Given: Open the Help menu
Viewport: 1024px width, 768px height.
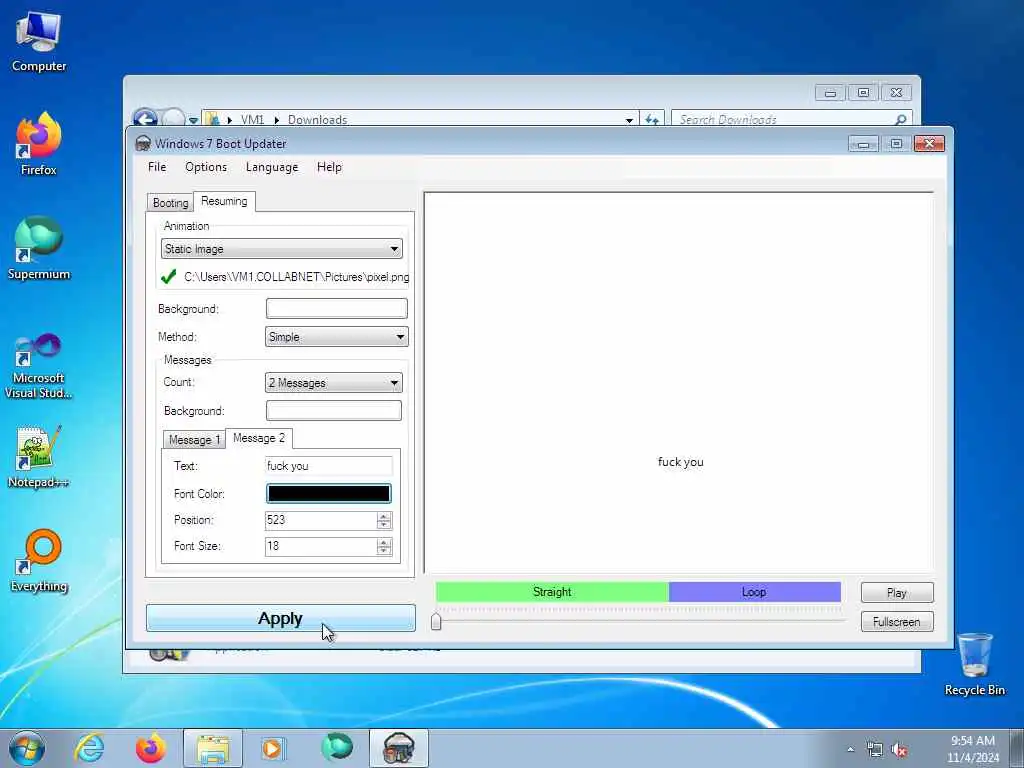Looking at the screenshot, I should (x=329, y=167).
